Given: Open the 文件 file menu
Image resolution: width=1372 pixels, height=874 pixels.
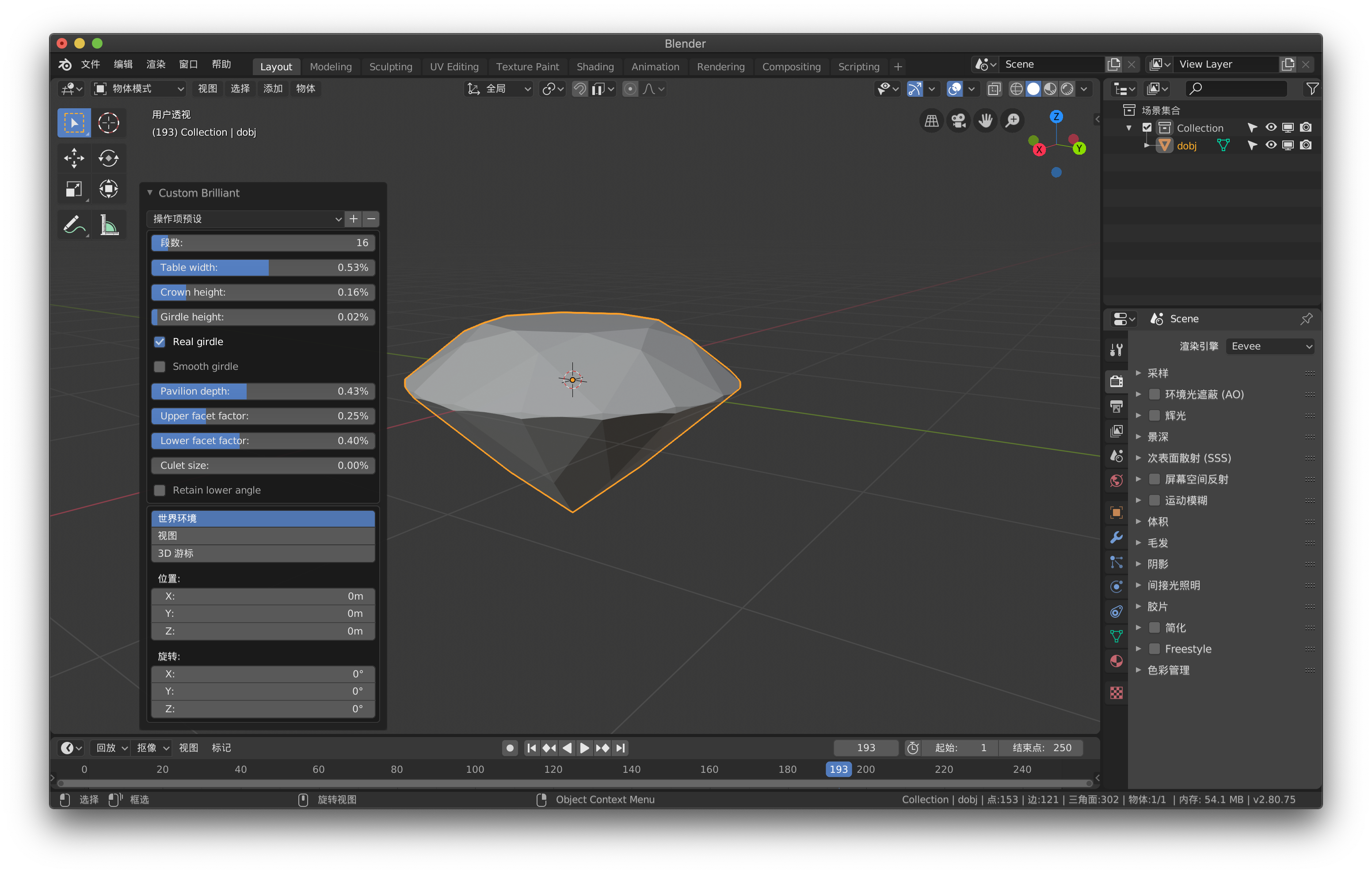Looking at the screenshot, I should (x=91, y=65).
